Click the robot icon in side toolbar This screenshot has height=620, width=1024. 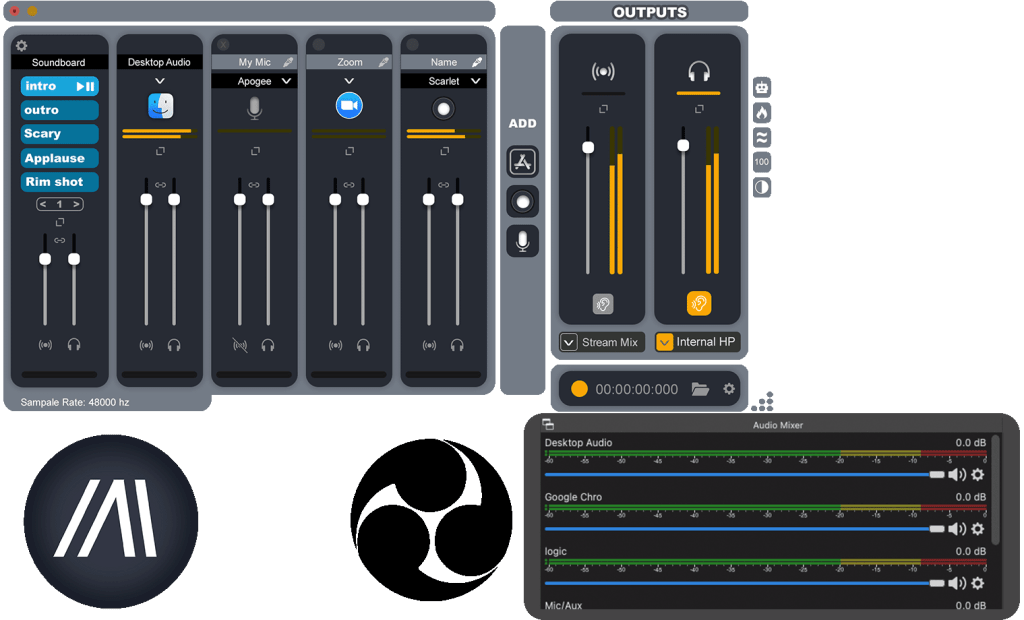pyautogui.click(x=762, y=88)
